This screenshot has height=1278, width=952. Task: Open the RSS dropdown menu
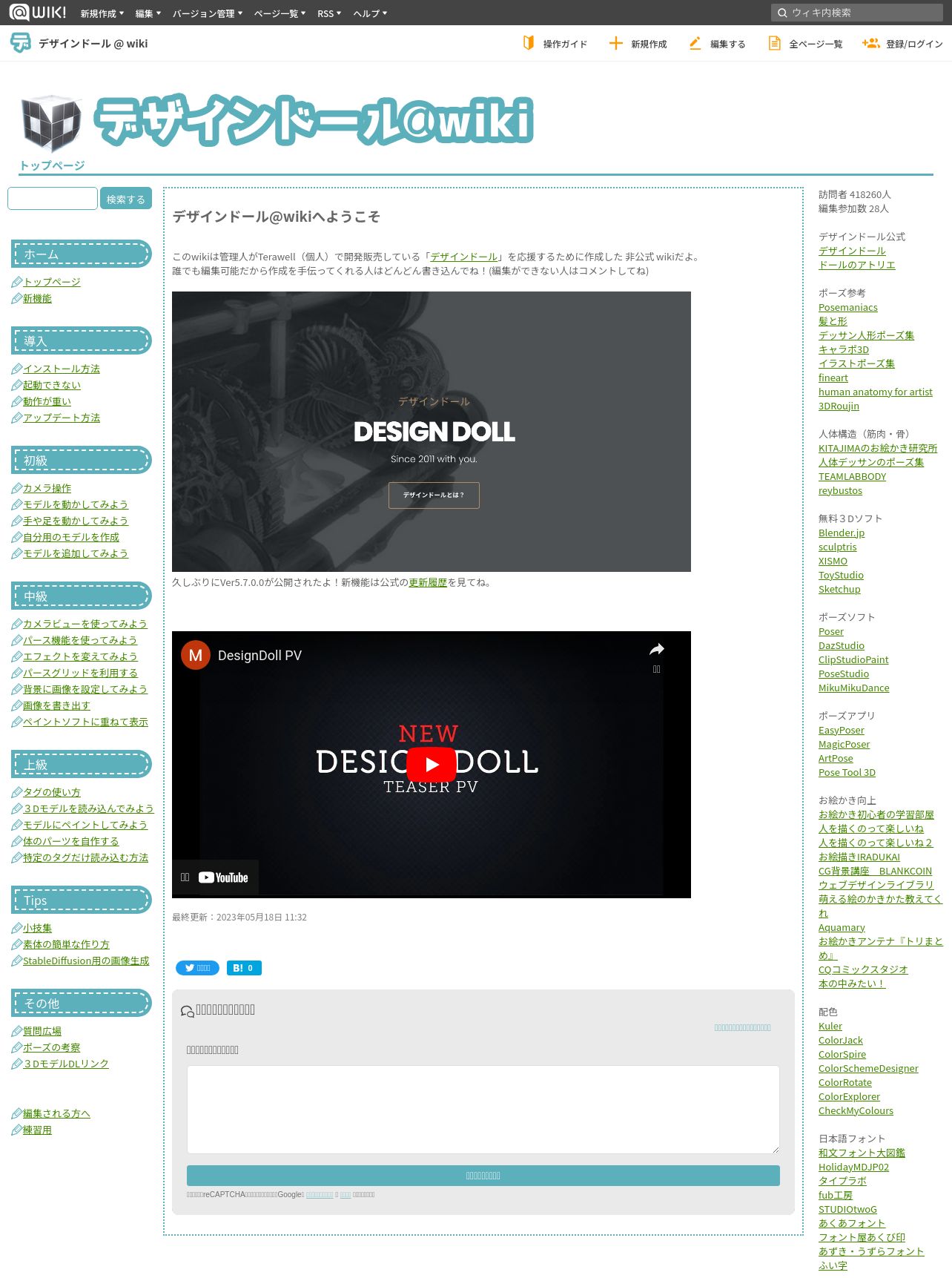click(329, 13)
